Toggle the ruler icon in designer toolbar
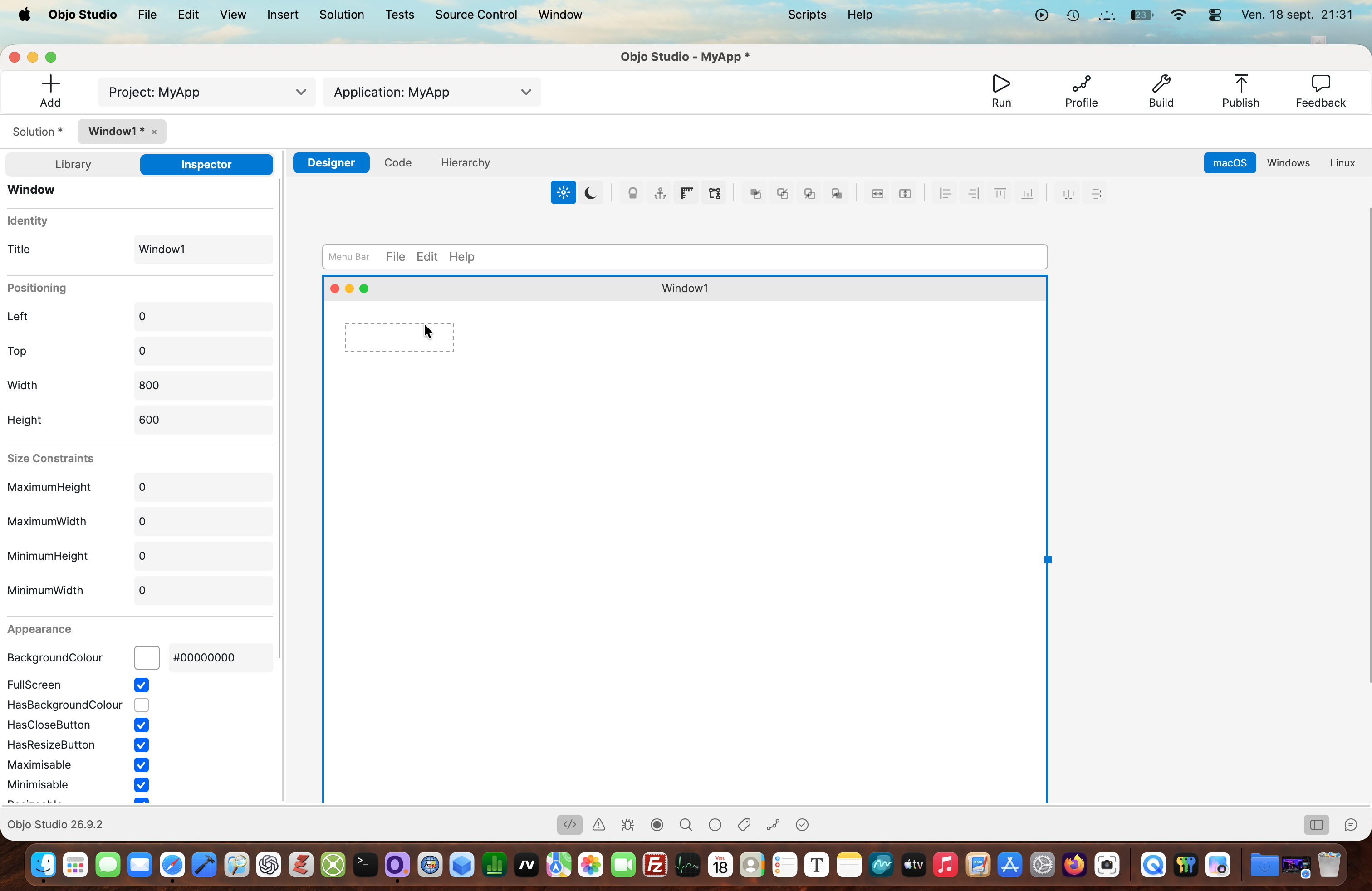1372x891 pixels. 686,194
